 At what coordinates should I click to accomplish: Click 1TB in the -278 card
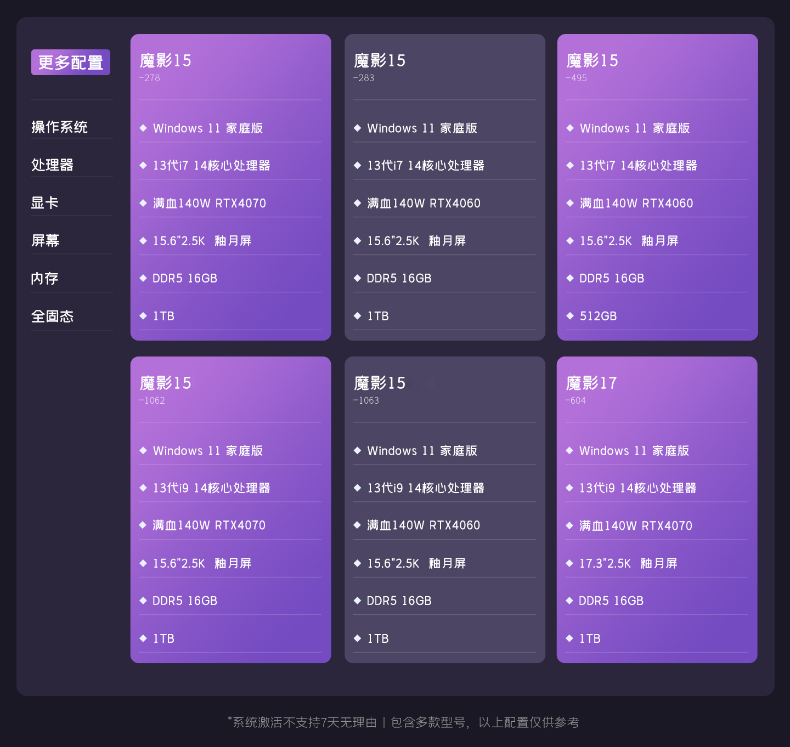164,316
